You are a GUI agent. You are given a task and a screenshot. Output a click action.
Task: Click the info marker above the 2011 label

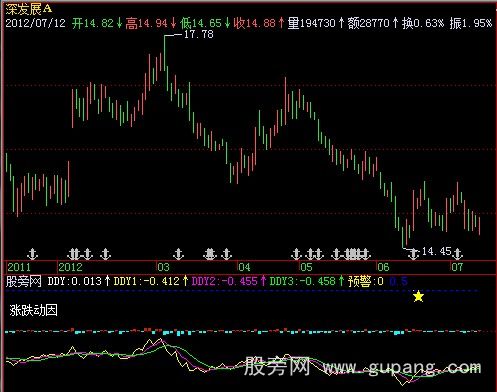click(32, 254)
